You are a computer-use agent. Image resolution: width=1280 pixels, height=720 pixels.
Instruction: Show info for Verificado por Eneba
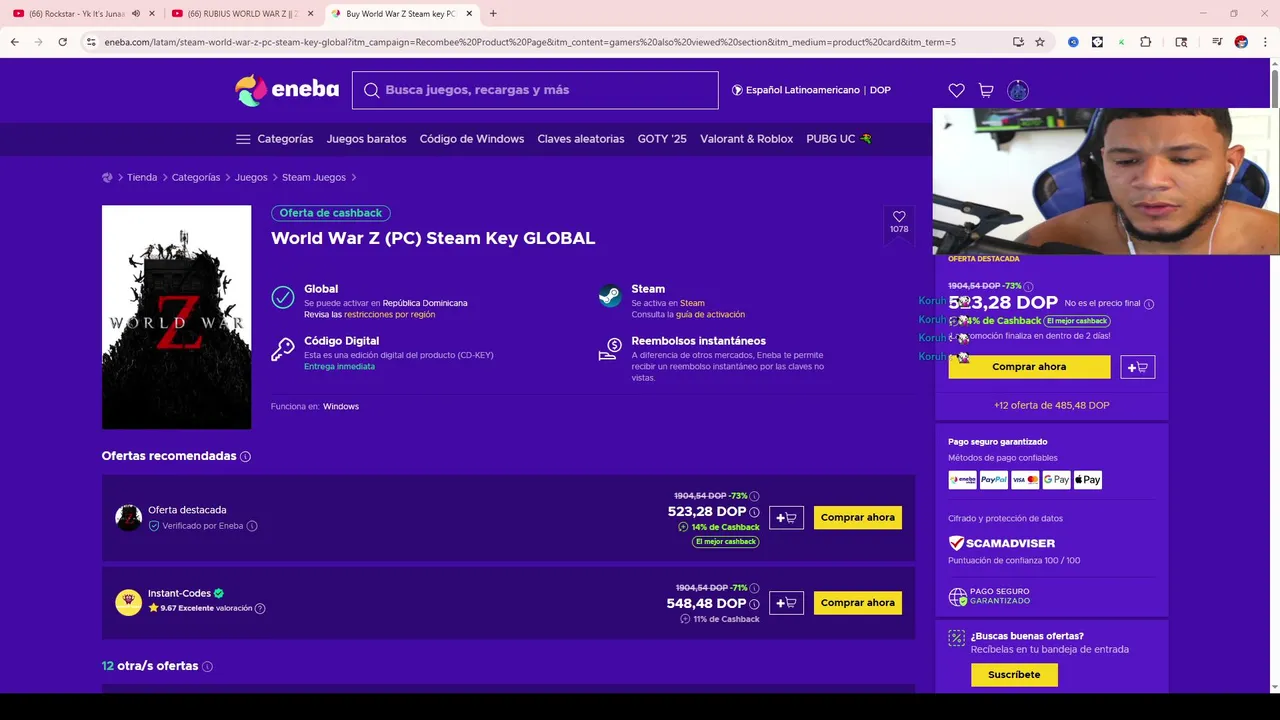[252, 526]
